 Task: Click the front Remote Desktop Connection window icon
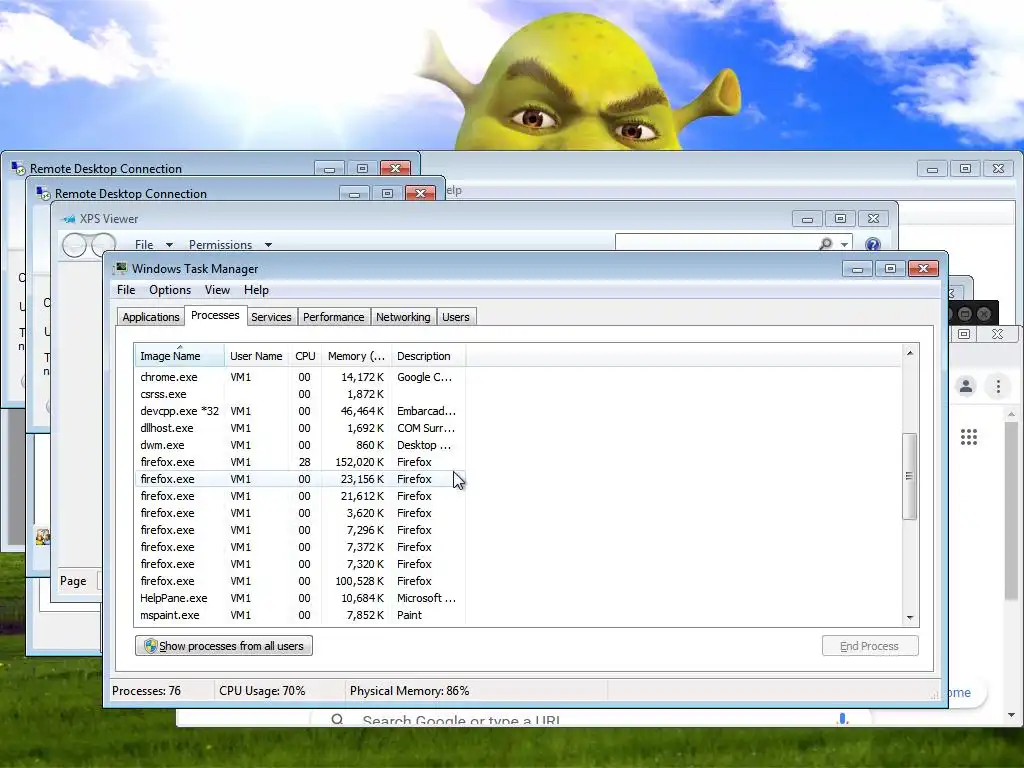pyautogui.click(x=43, y=193)
